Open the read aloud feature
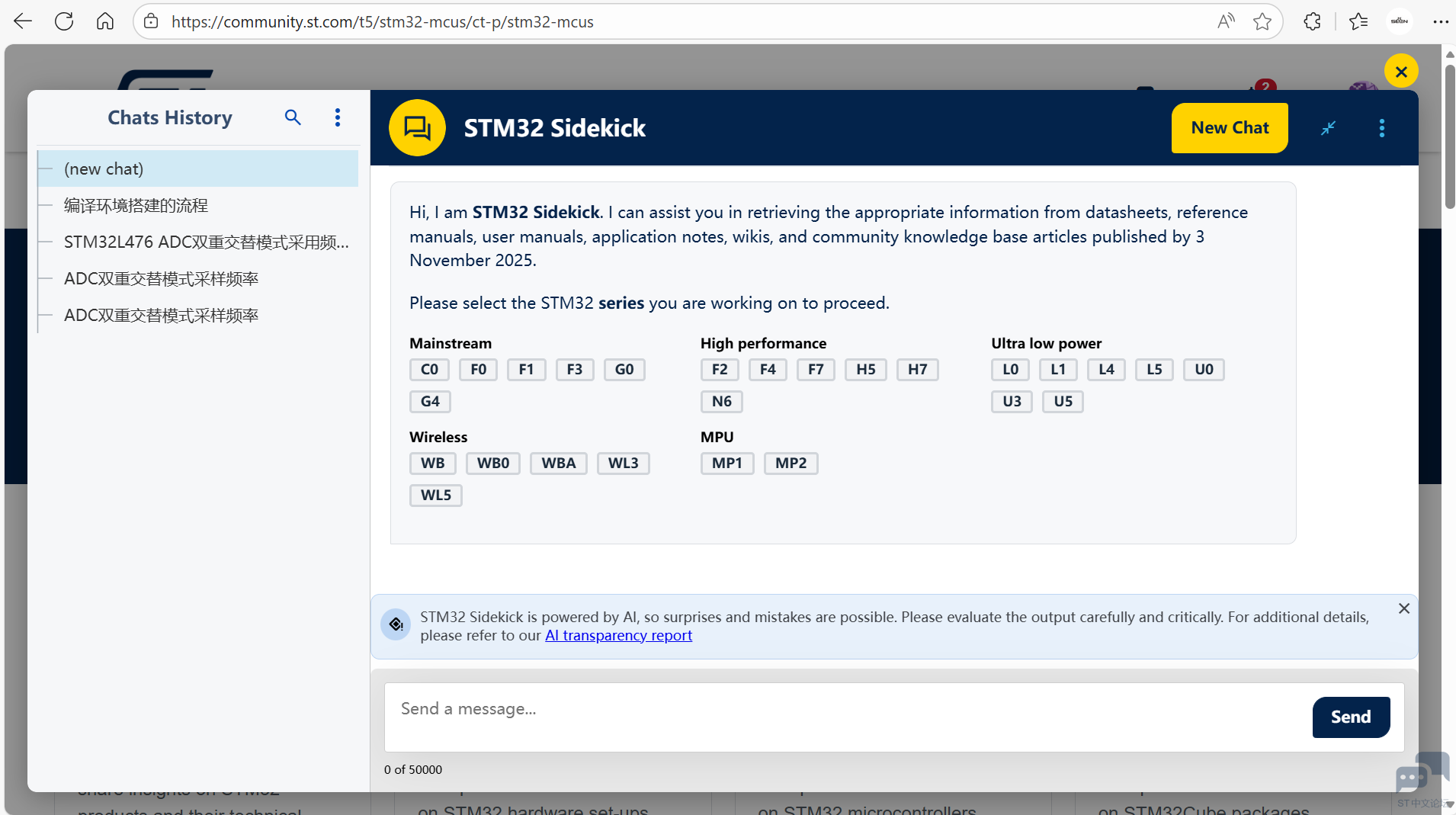The image size is (1456, 815). [x=1225, y=21]
